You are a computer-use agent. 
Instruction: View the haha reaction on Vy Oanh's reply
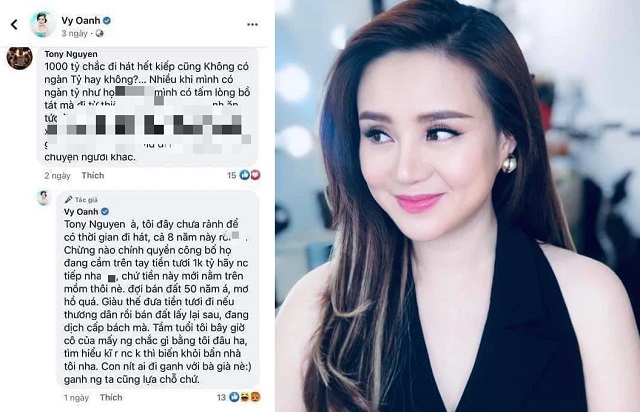click(x=245, y=397)
